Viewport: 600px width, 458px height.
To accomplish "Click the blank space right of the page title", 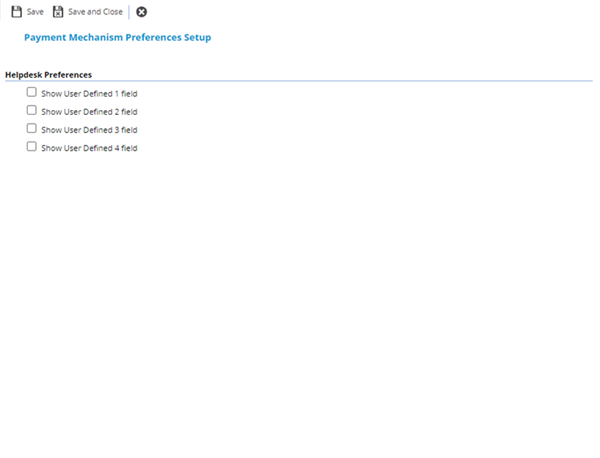I will pos(400,37).
